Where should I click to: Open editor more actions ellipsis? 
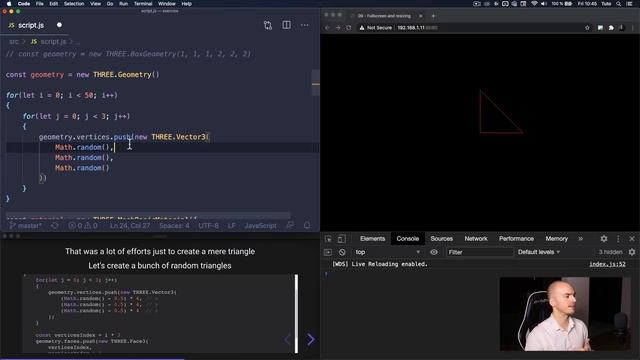tap(304, 25)
